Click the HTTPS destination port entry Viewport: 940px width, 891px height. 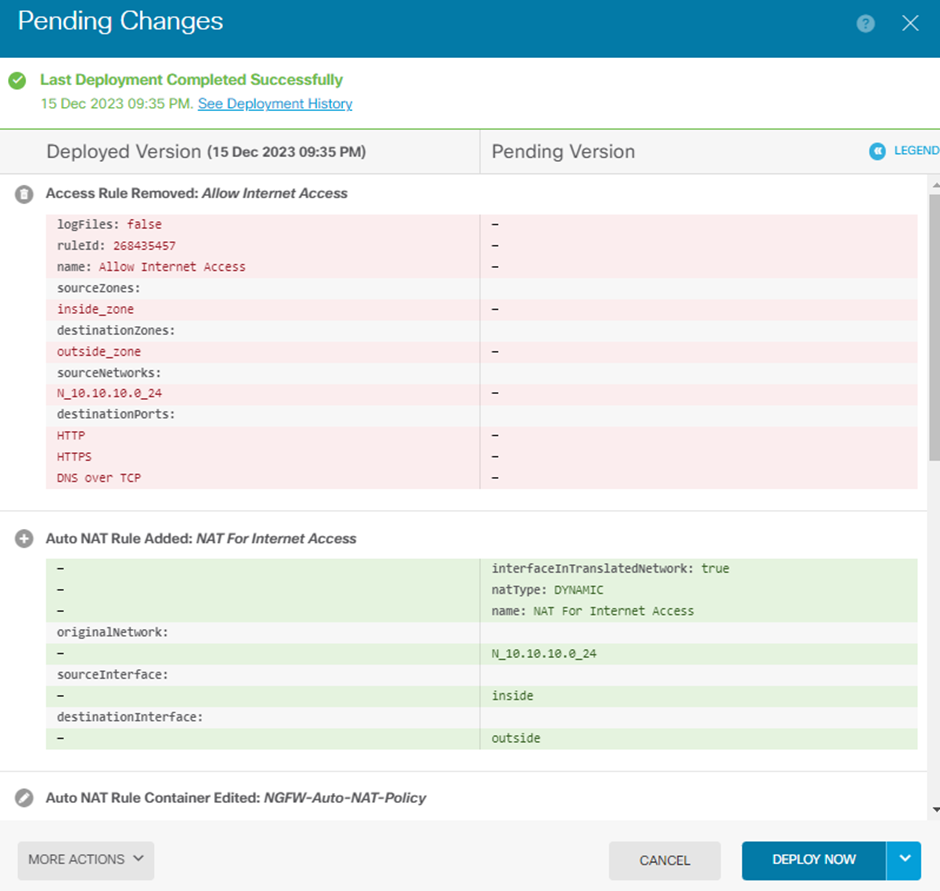[x=74, y=457]
